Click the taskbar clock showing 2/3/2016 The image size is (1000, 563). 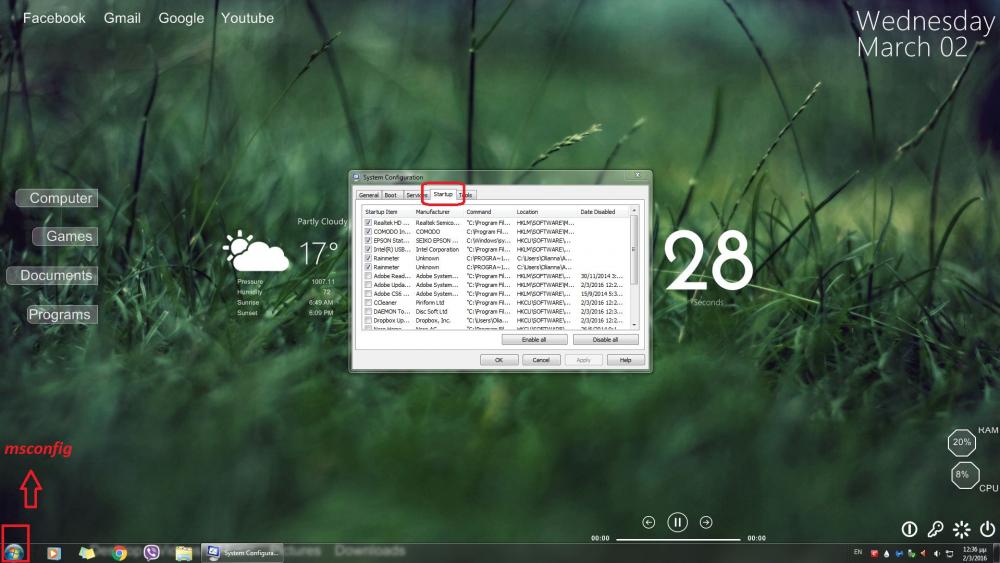tap(974, 553)
